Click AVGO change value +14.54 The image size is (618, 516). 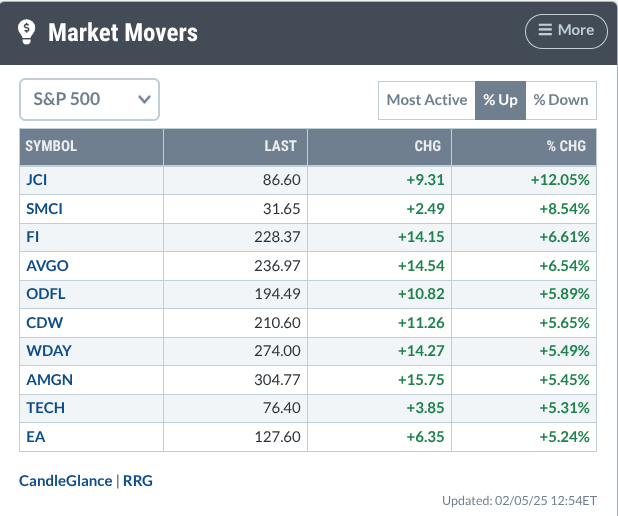coord(421,266)
